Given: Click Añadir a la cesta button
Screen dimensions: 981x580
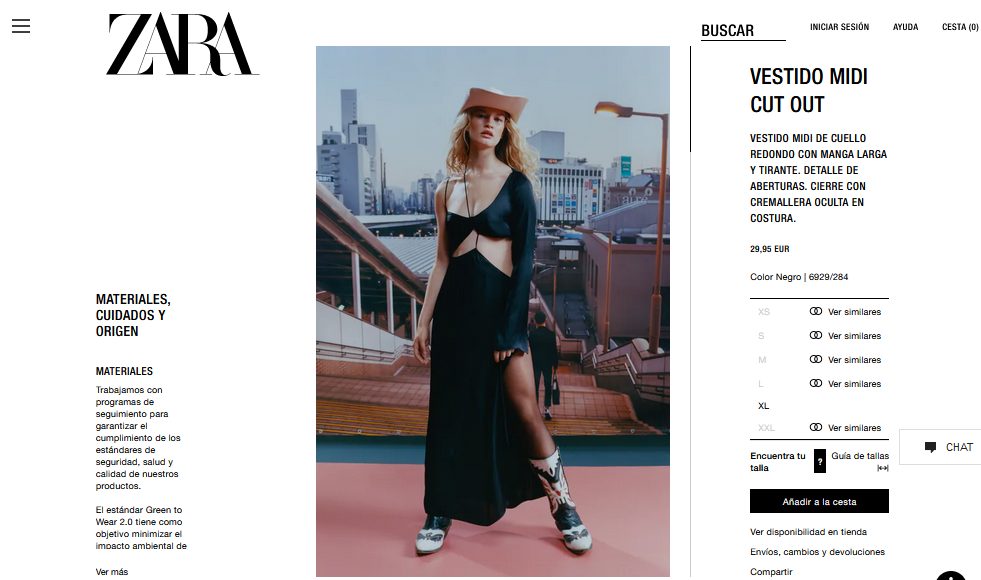Looking at the screenshot, I should point(819,501).
